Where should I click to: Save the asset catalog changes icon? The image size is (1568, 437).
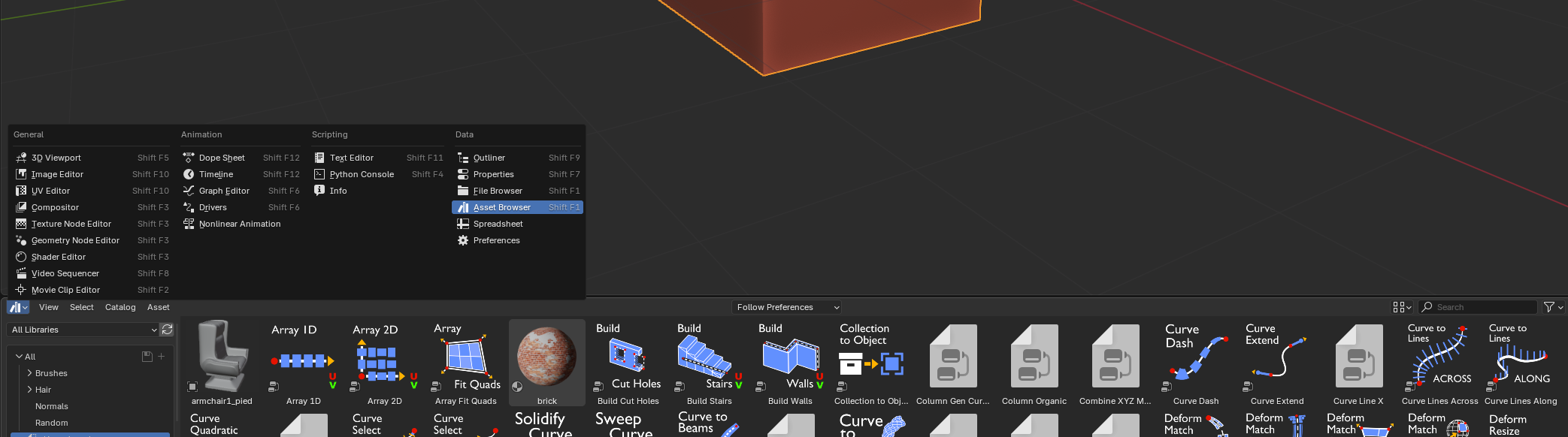pos(147,357)
